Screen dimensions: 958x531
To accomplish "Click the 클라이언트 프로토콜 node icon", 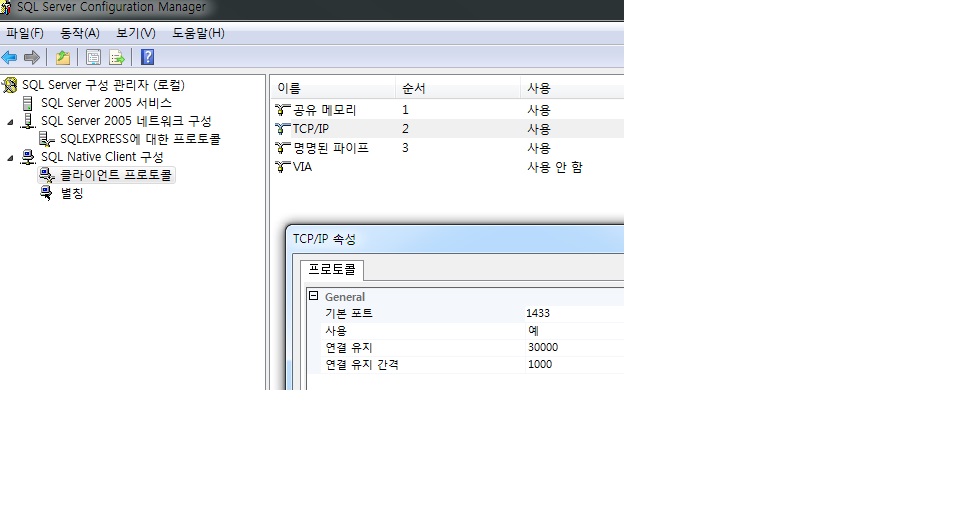I will pos(46,175).
